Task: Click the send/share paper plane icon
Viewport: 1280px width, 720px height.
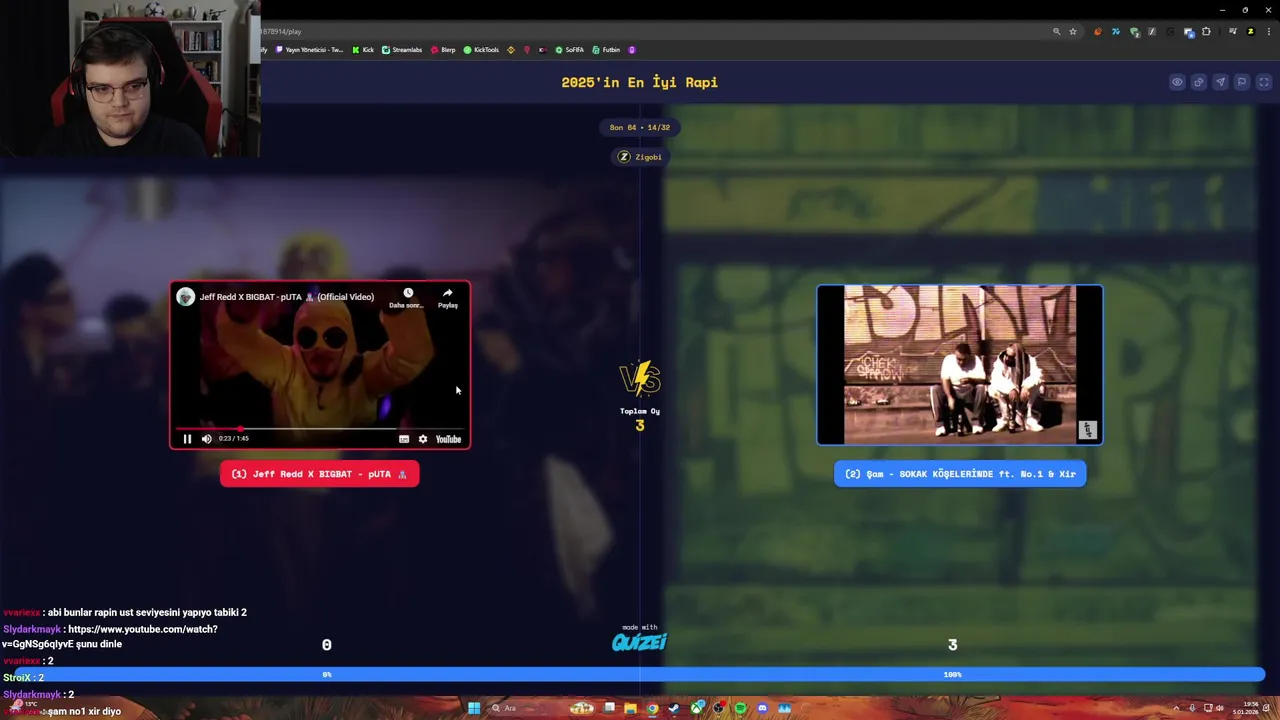Action: [x=1220, y=82]
